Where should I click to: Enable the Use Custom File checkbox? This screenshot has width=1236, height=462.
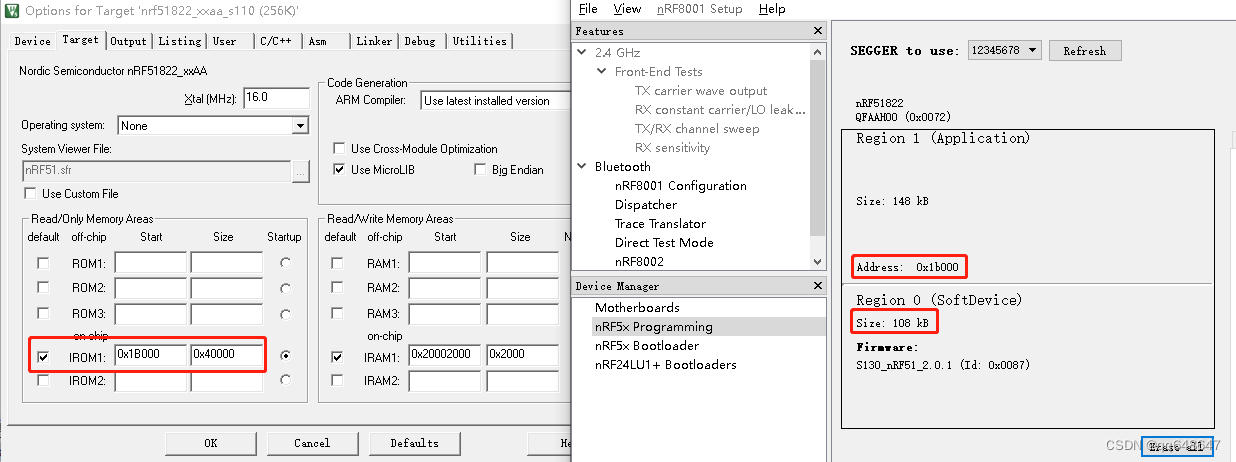pos(30,193)
